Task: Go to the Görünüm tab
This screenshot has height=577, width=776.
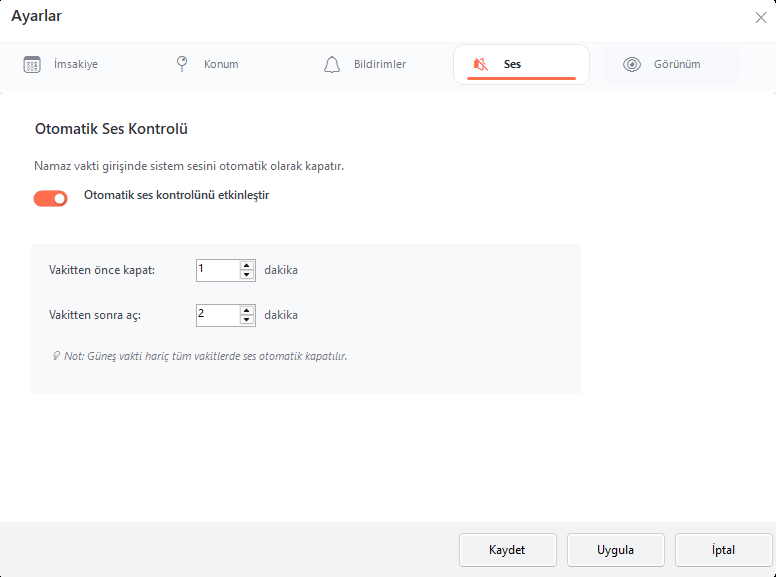Action: click(675, 64)
